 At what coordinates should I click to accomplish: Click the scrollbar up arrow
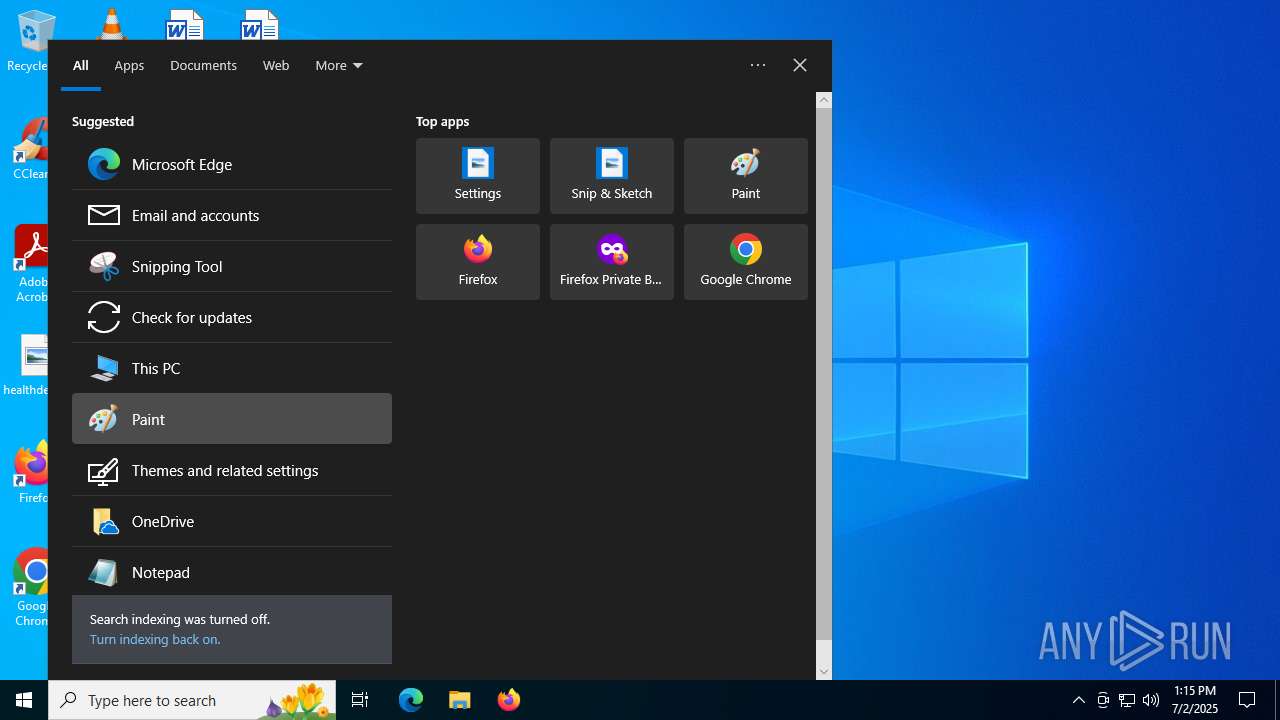824,99
